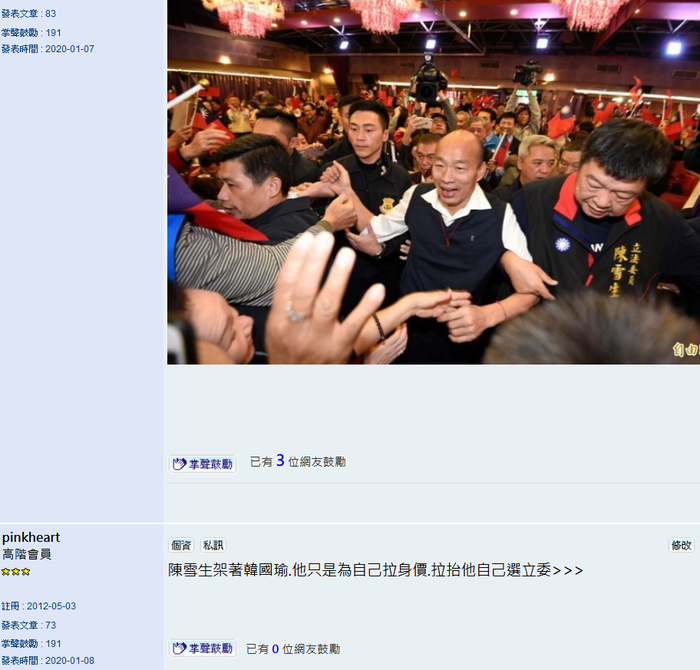Viewport: 700px width, 670px height.
Task: Open pinkheart's profile info button (個資)
Action: pos(181,545)
